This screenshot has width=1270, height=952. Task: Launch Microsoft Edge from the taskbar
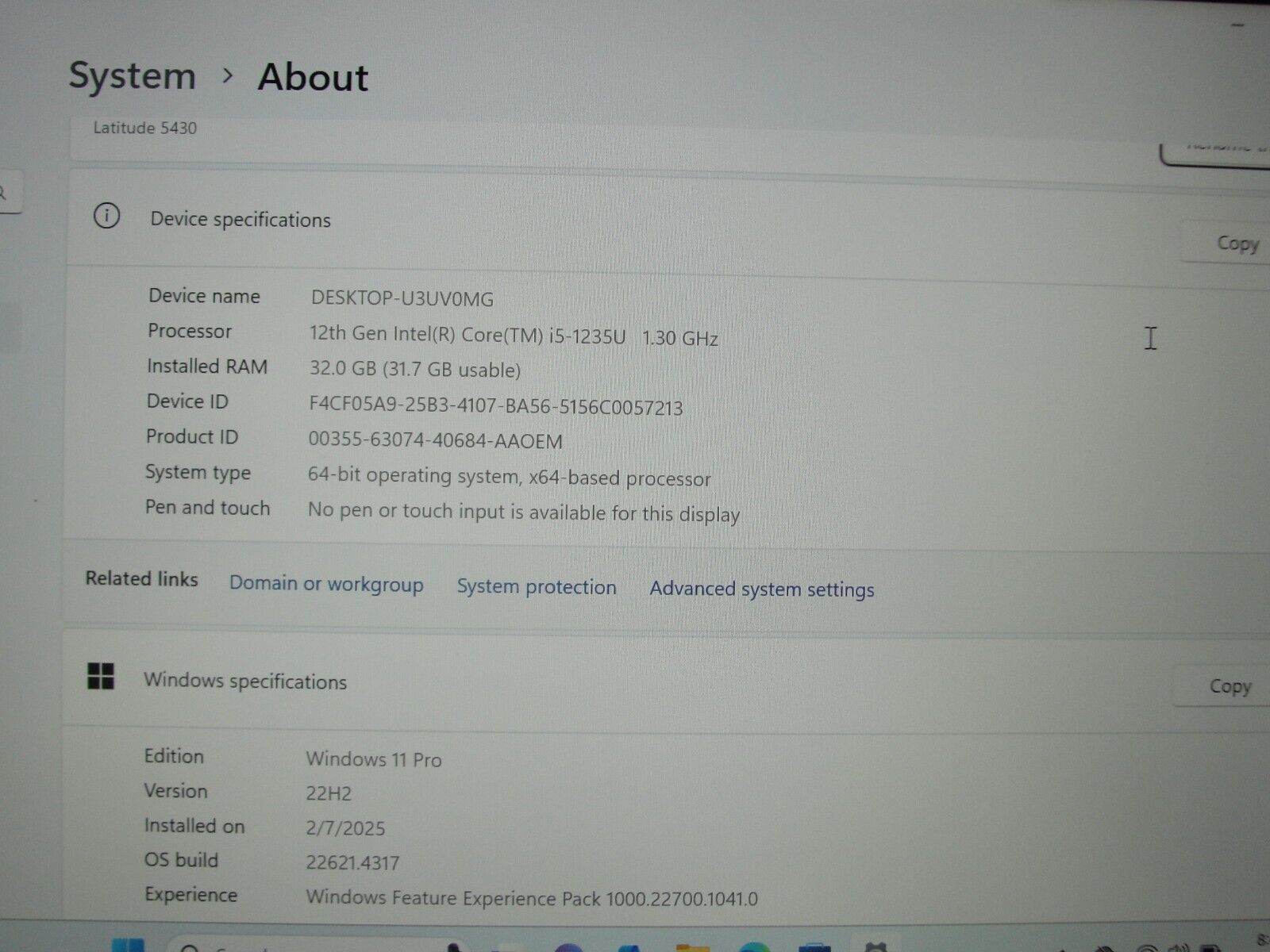[752, 947]
